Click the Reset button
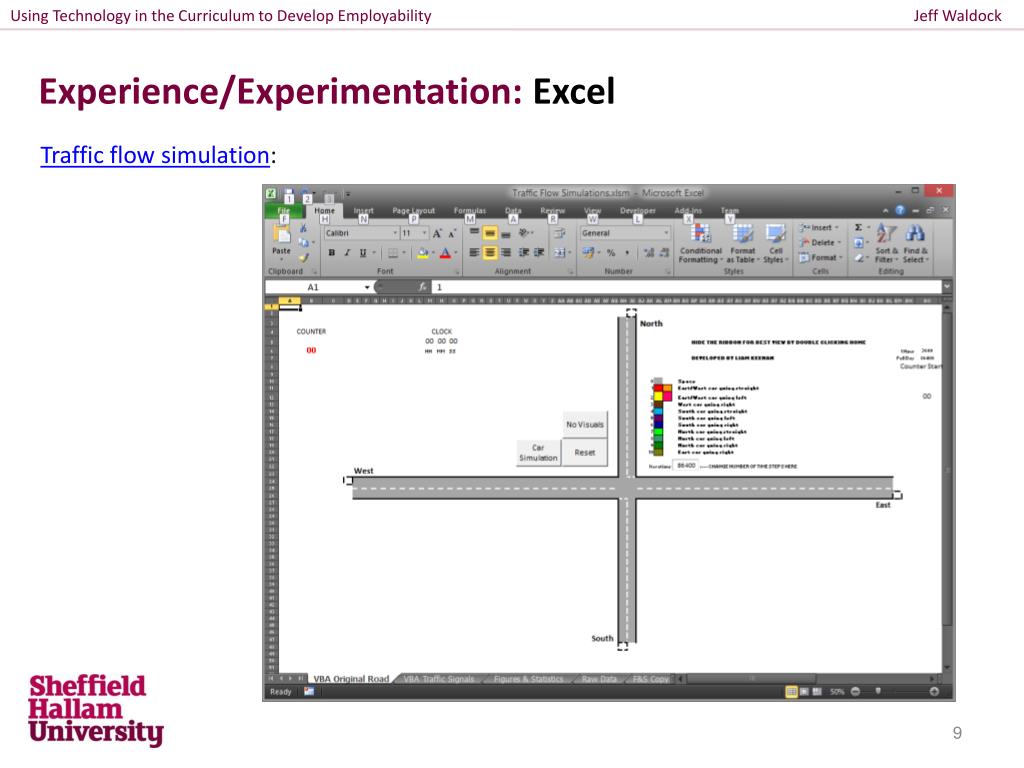1024x768 pixels. pyautogui.click(x=585, y=453)
